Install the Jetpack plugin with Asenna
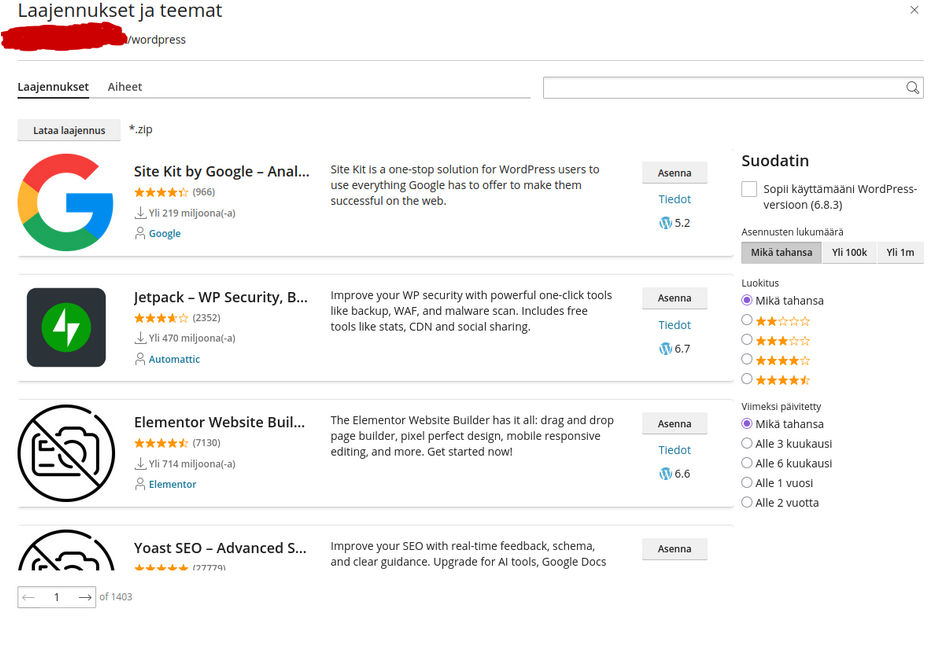Screen dimensions: 943x647 pos(674,298)
